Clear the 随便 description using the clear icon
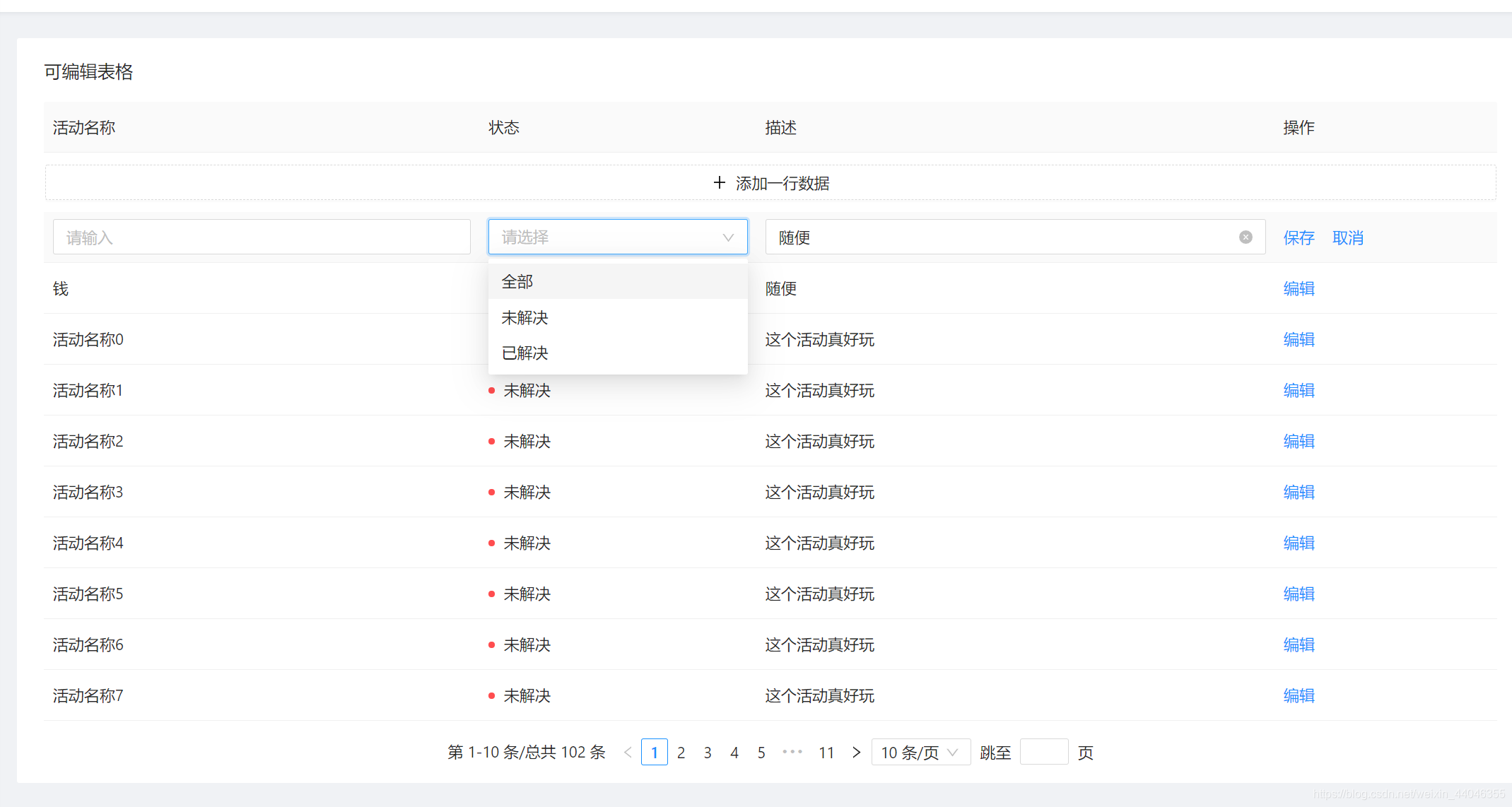 pyautogui.click(x=1245, y=237)
